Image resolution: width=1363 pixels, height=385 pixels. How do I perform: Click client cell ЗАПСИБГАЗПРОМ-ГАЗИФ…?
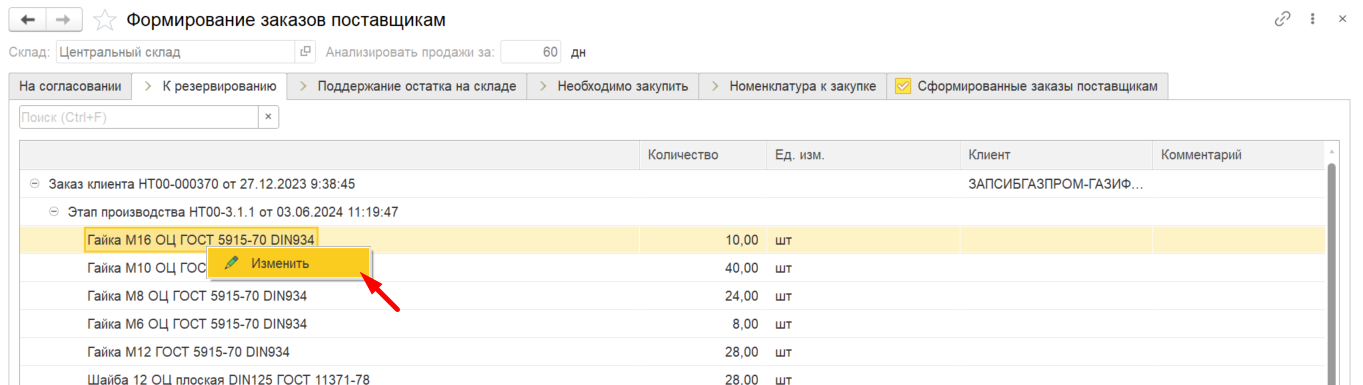point(1056,184)
